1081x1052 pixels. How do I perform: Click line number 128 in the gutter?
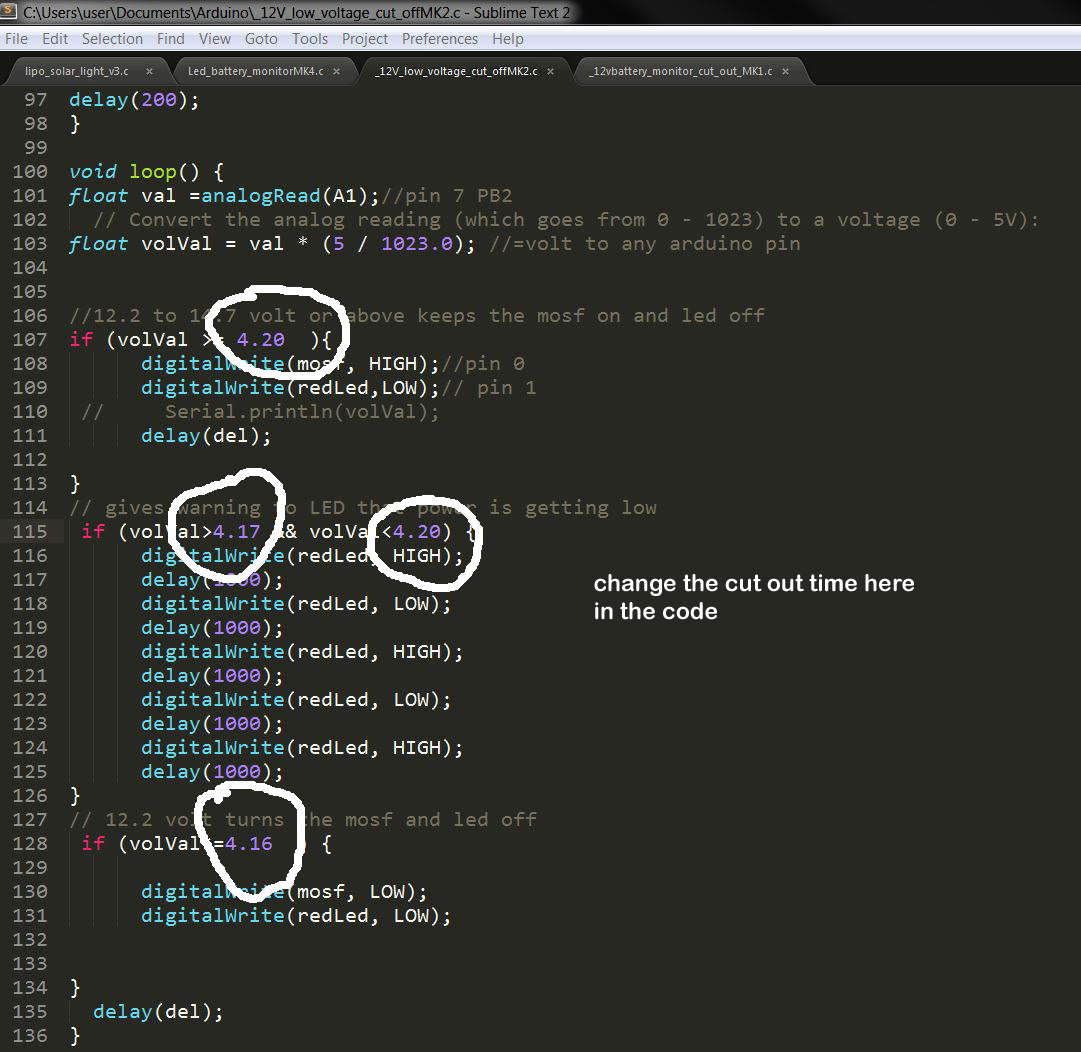pyautogui.click(x=30, y=844)
